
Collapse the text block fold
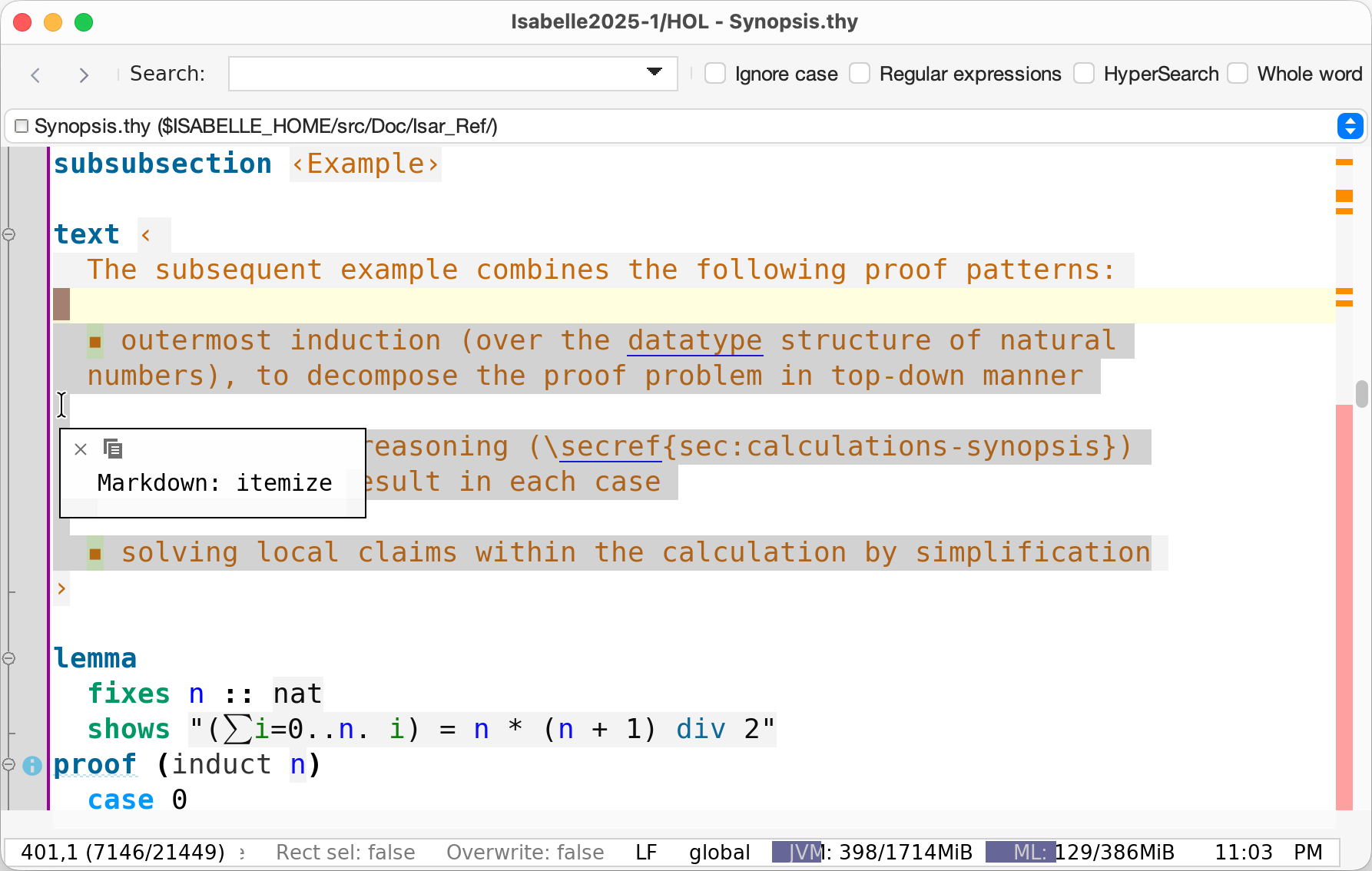coord(9,234)
